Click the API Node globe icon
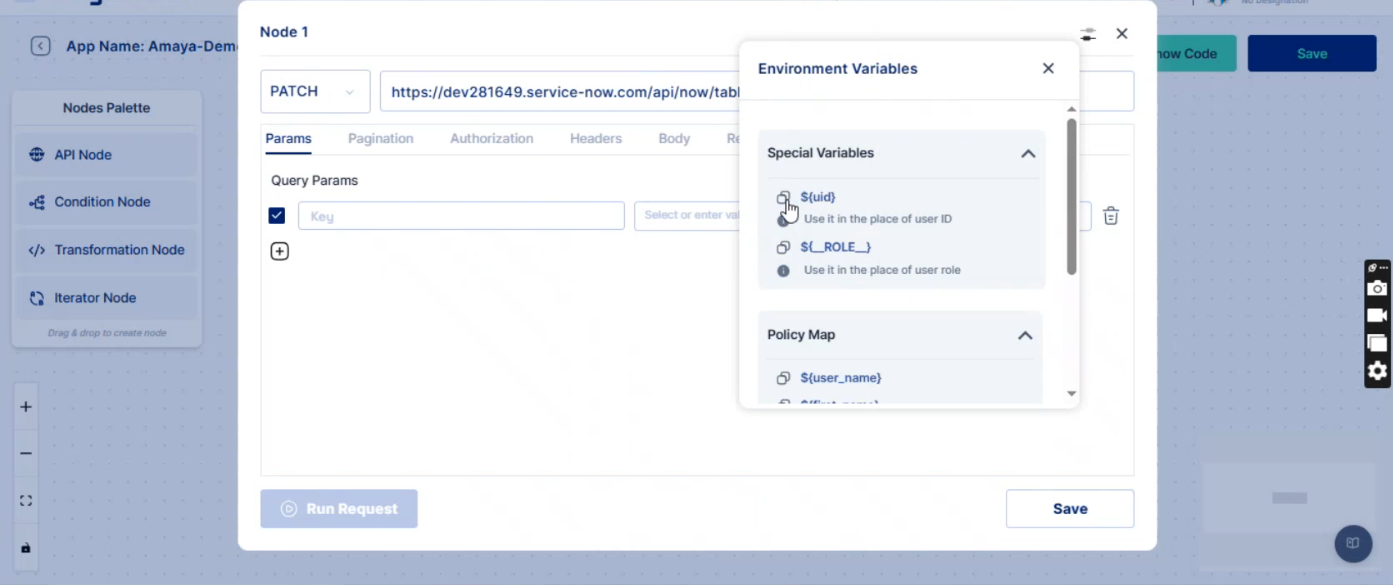 pos(37,155)
